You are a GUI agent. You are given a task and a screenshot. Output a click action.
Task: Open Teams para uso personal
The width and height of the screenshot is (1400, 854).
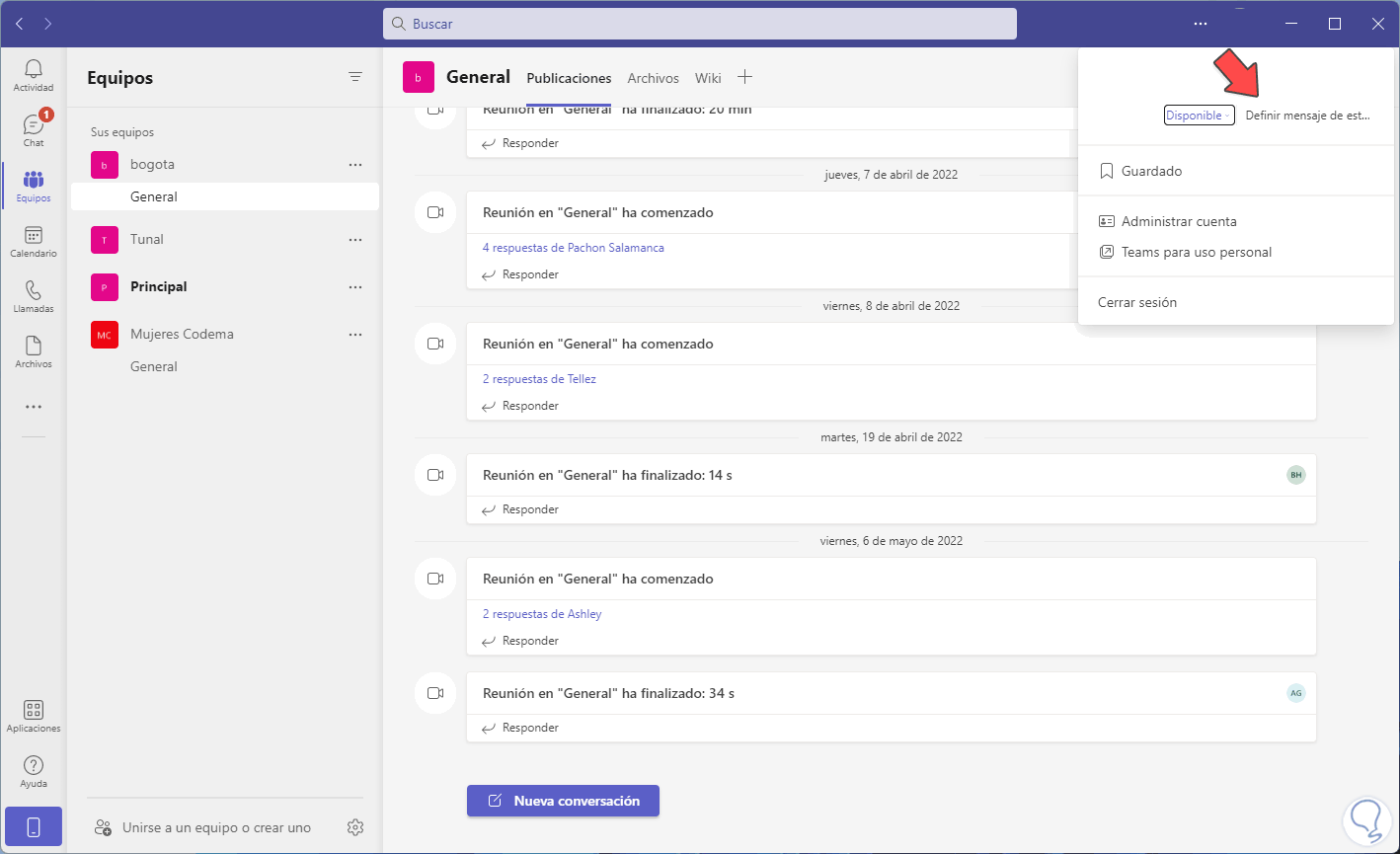pyautogui.click(x=1236, y=252)
